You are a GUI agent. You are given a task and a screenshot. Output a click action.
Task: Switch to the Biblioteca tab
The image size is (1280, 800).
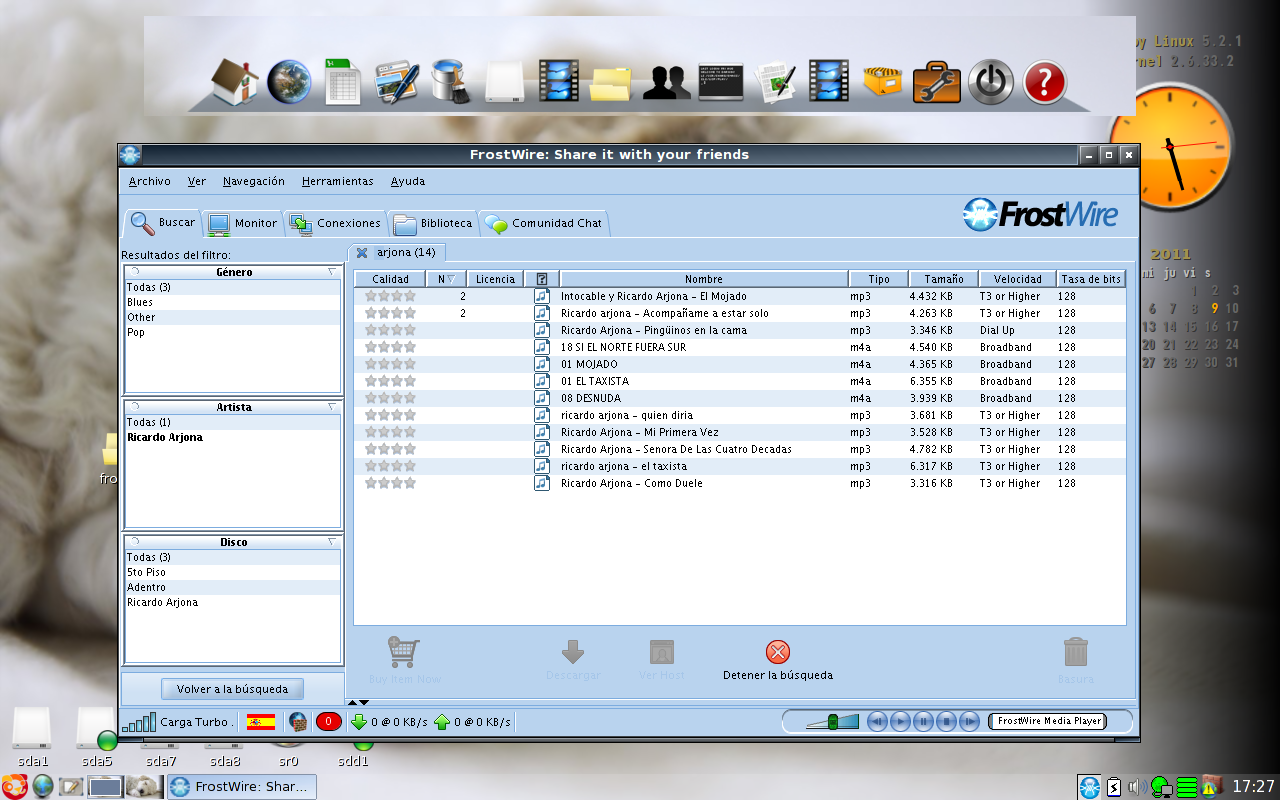433,223
